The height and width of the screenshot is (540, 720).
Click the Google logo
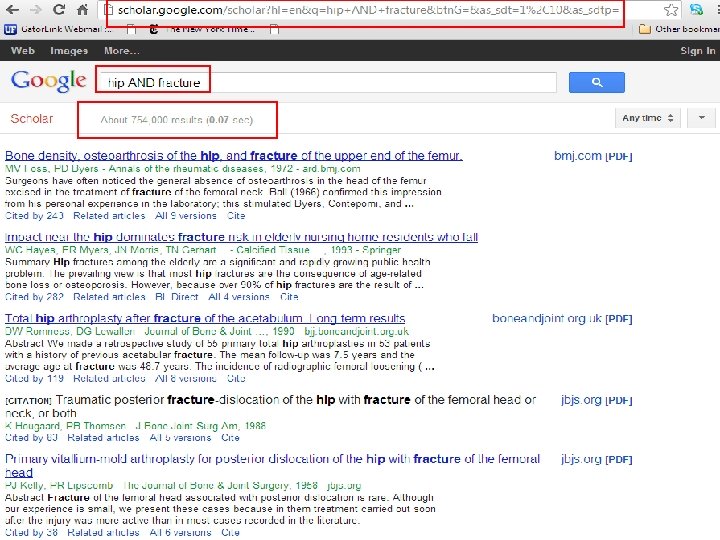pyautogui.click(x=48, y=81)
